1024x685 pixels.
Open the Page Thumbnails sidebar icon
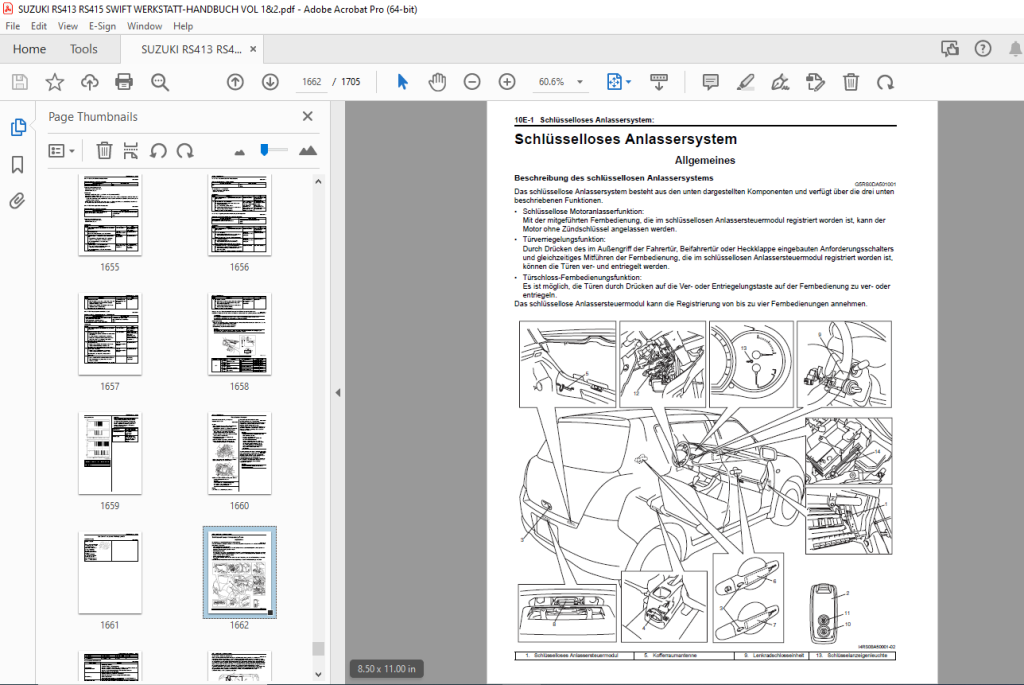point(18,127)
